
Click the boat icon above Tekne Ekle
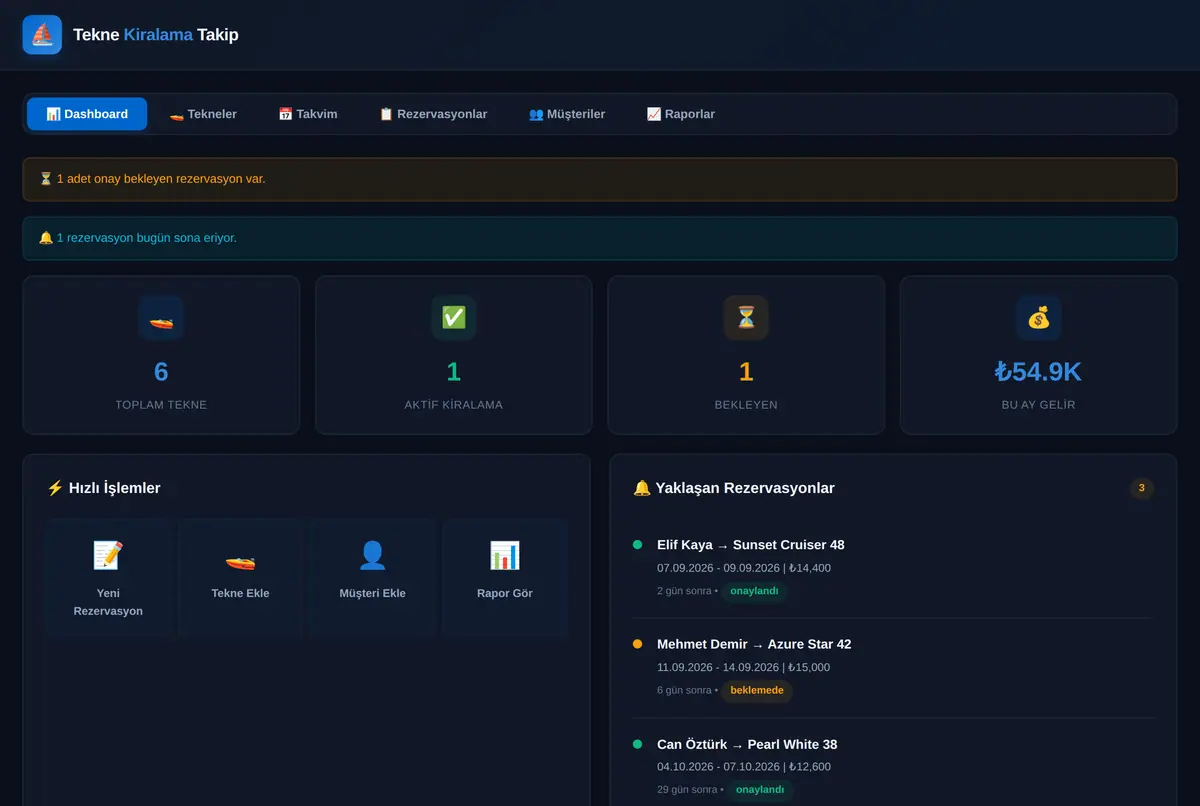click(x=240, y=559)
